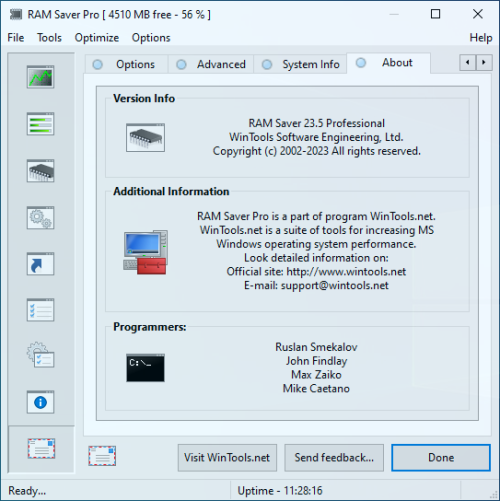This screenshot has height=501, width=500.
Task: Open the Tools menu
Action: pyautogui.click(x=49, y=38)
